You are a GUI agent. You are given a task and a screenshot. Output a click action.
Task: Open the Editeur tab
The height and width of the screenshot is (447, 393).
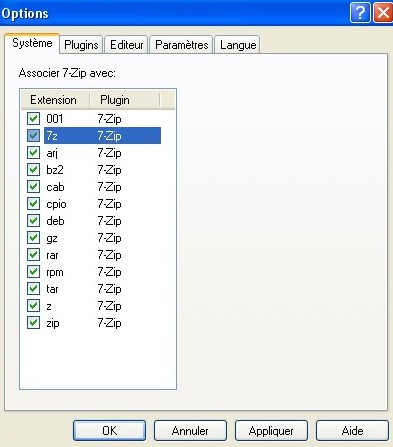click(x=126, y=45)
